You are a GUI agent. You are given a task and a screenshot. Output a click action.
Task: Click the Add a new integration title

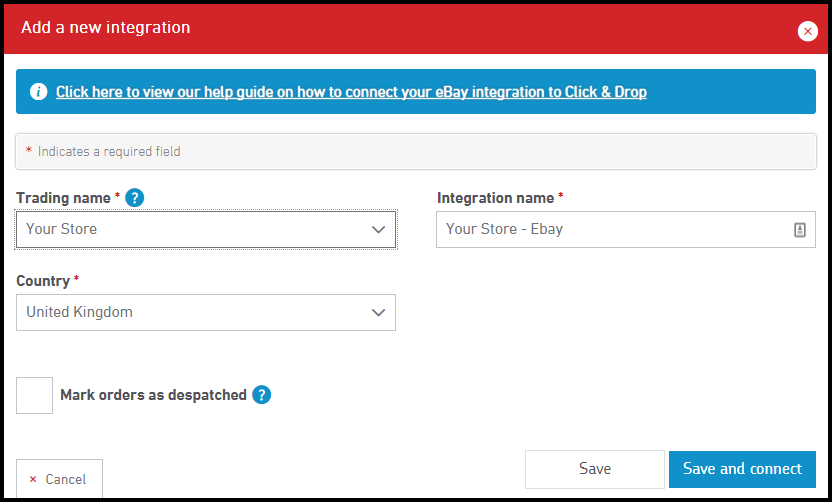[x=105, y=28]
